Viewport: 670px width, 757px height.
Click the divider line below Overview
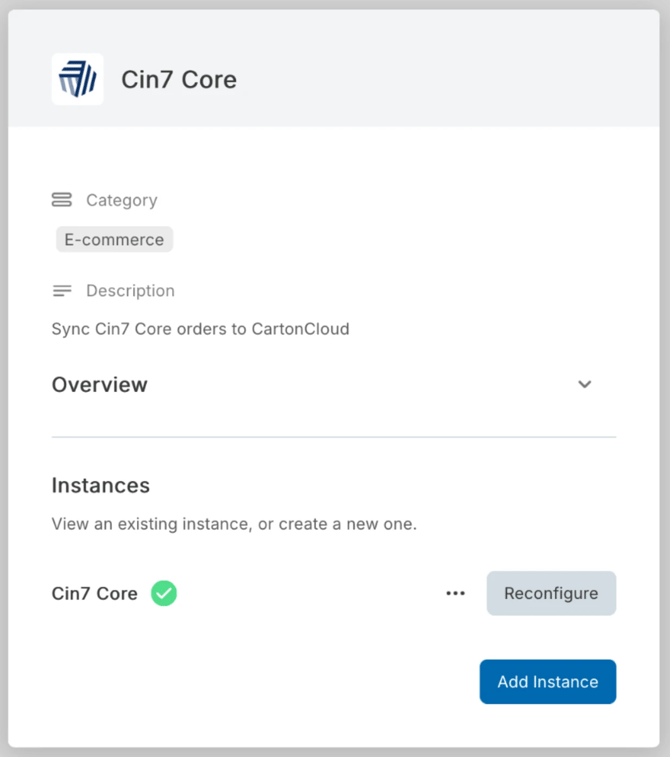(334, 437)
